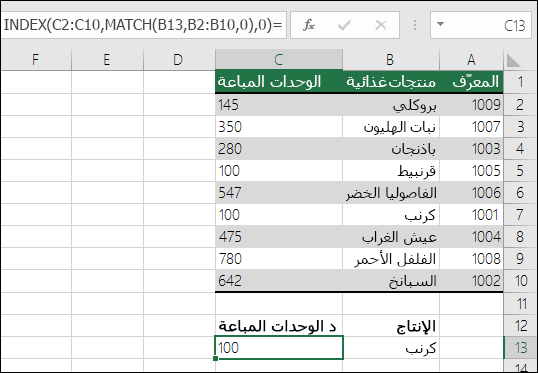Select row 12 header
Screen dimensions: 538x373
(521, 325)
